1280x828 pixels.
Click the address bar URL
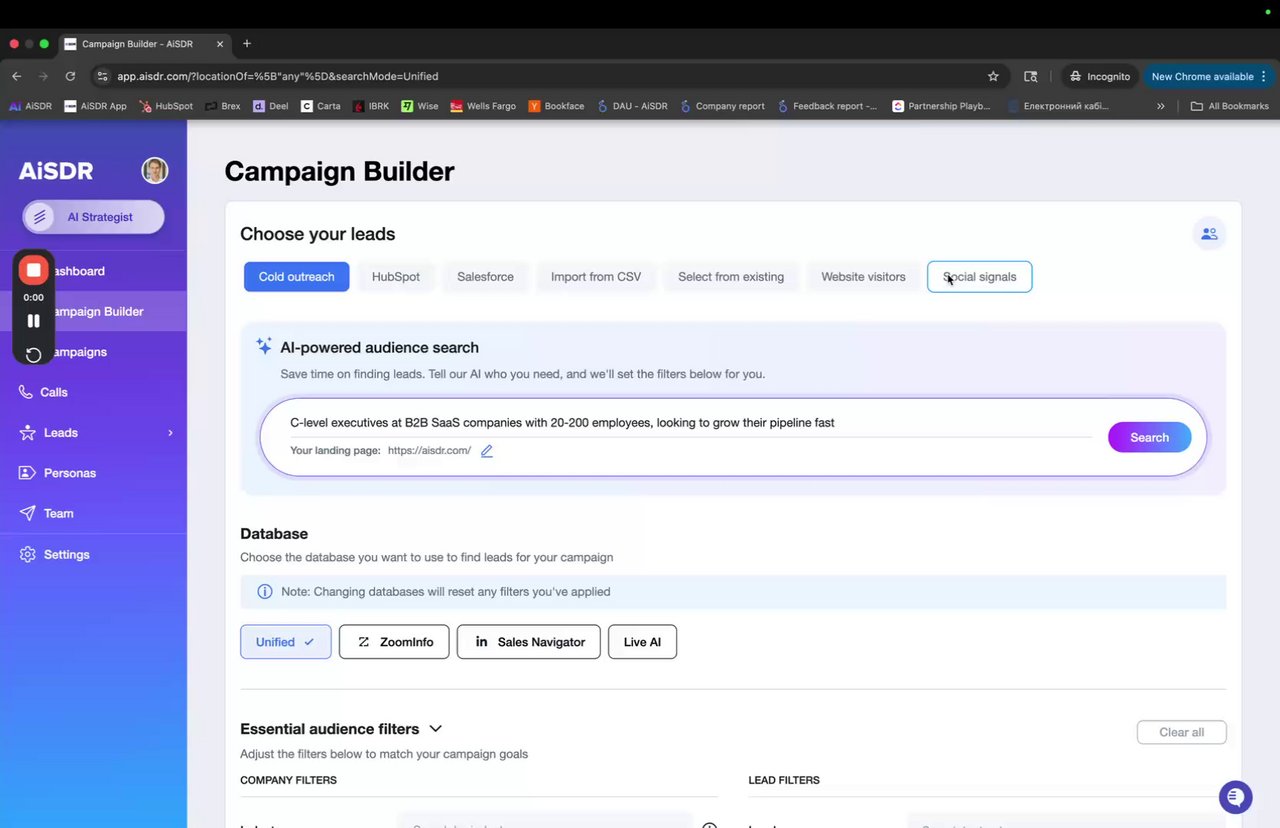(277, 76)
